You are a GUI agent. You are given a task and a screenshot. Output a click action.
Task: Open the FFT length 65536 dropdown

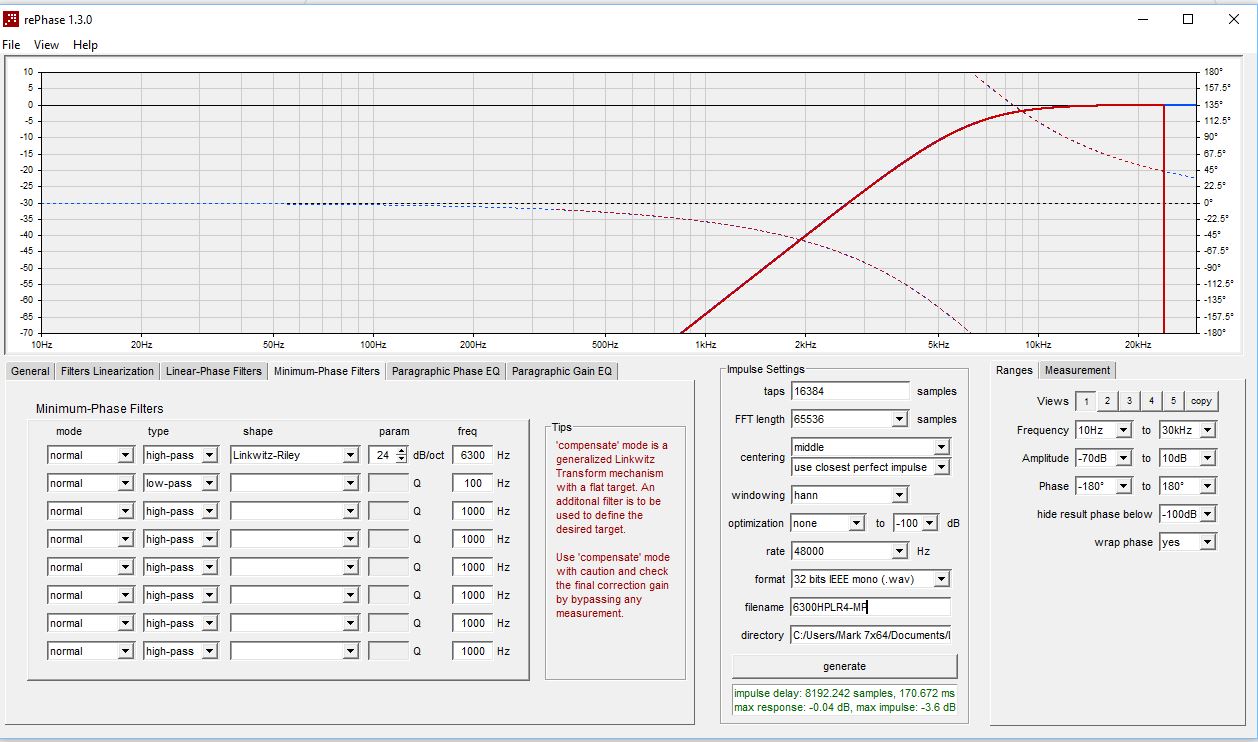click(849, 419)
